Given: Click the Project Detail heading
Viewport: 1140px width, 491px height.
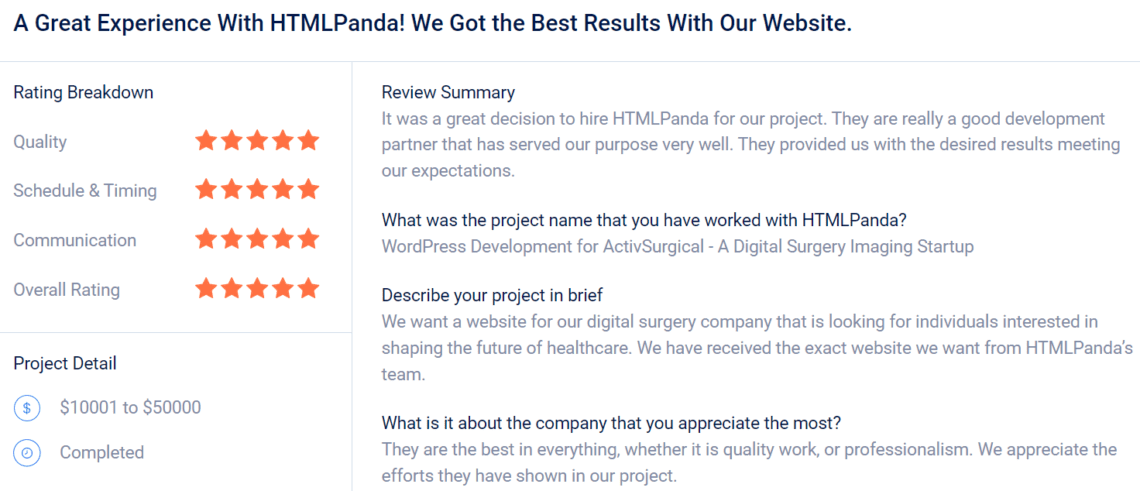Looking at the screenshot, I should (x=65, y=363).
